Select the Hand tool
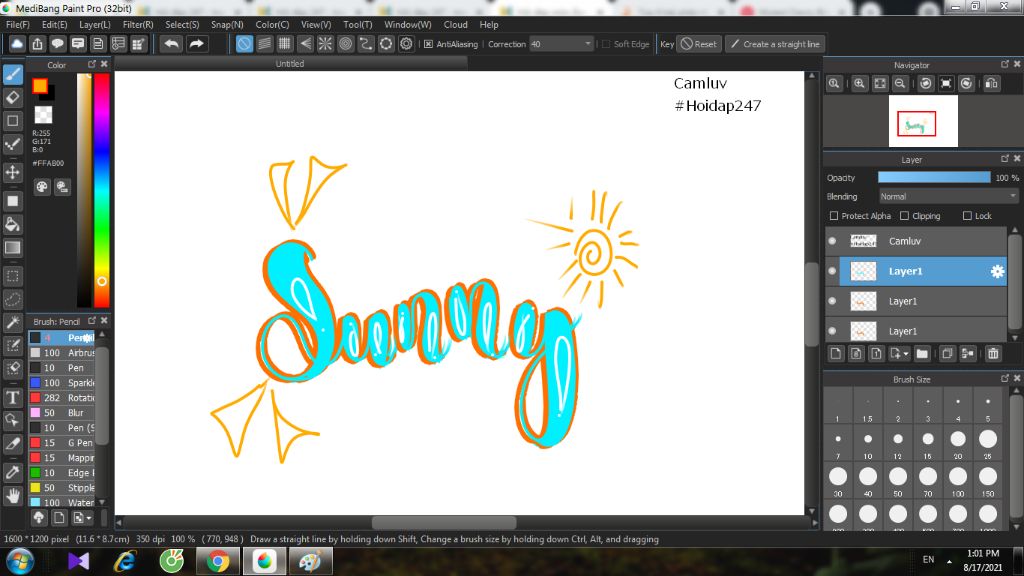The image size is (1024, 576). pyautogui.click(x=12, y=496)
